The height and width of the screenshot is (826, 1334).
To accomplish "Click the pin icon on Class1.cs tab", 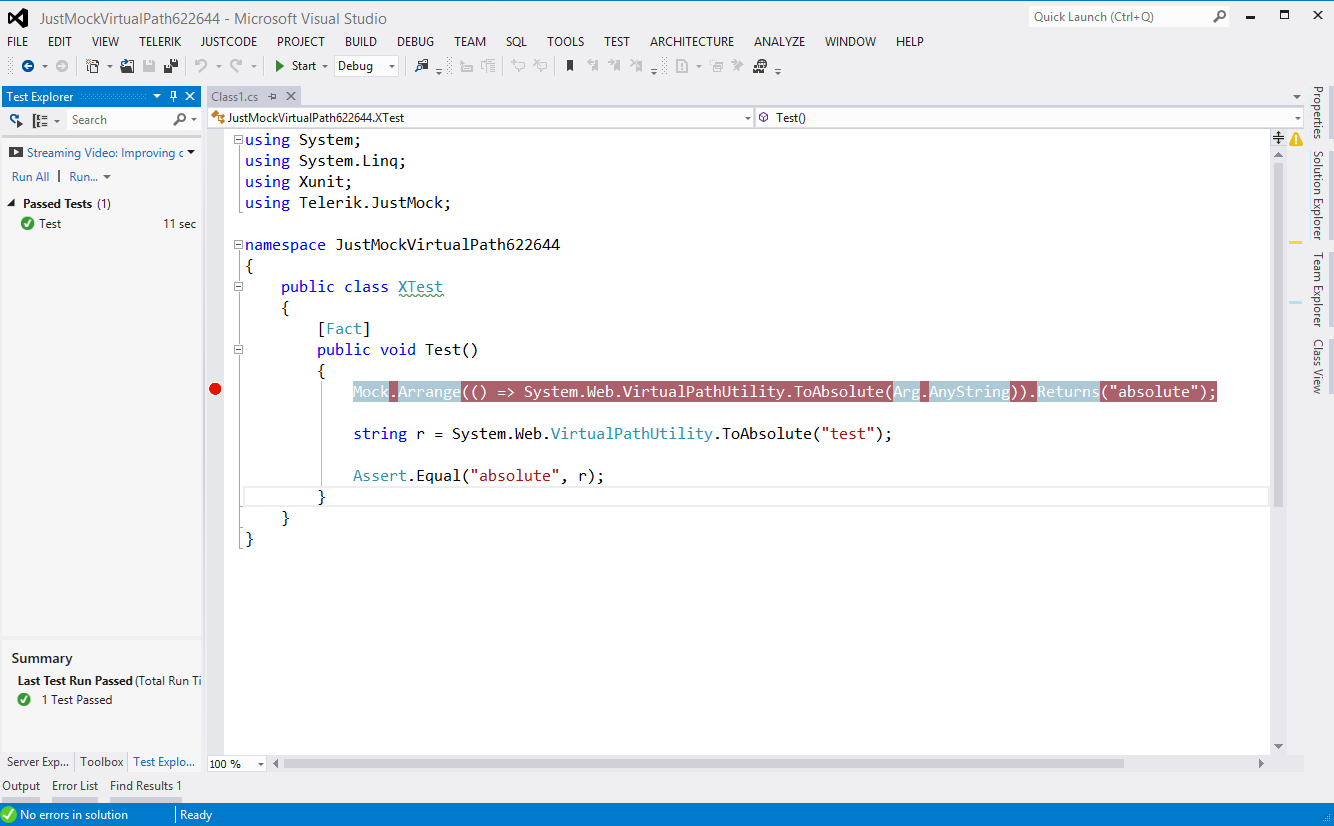I will [272, 96].
